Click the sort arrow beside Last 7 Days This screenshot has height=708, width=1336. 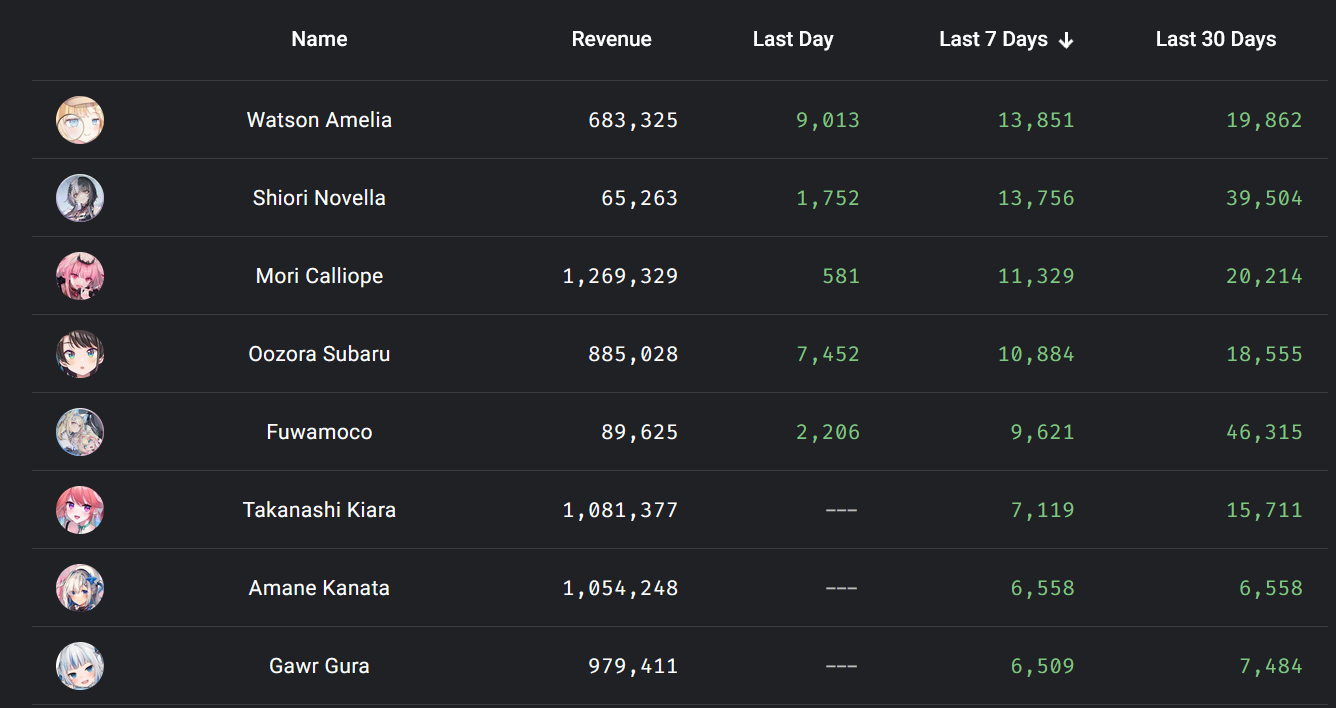point(1066,40)
